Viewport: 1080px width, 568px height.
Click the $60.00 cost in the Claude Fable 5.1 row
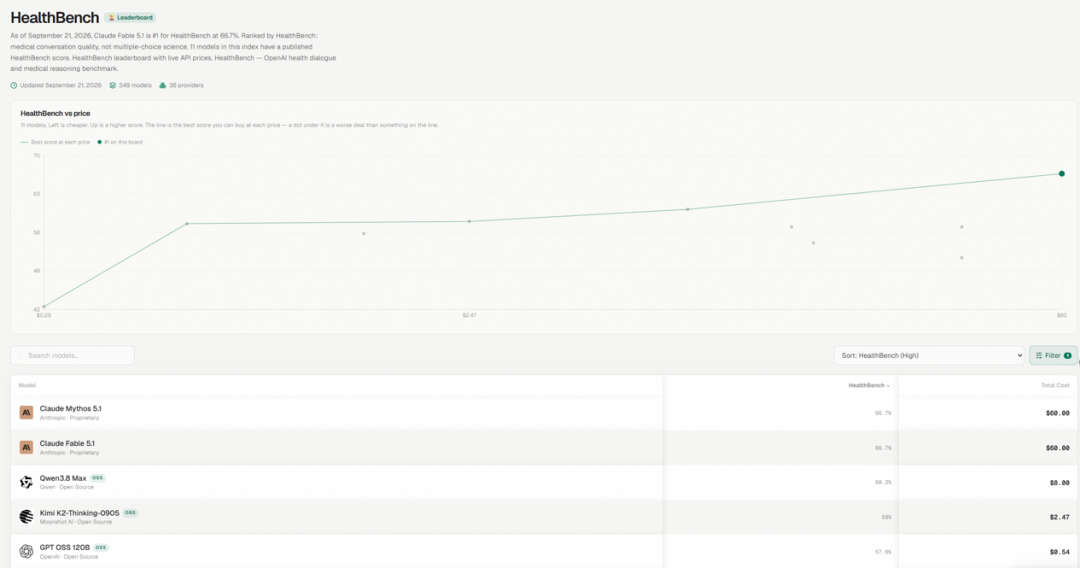click(1057, 448)
